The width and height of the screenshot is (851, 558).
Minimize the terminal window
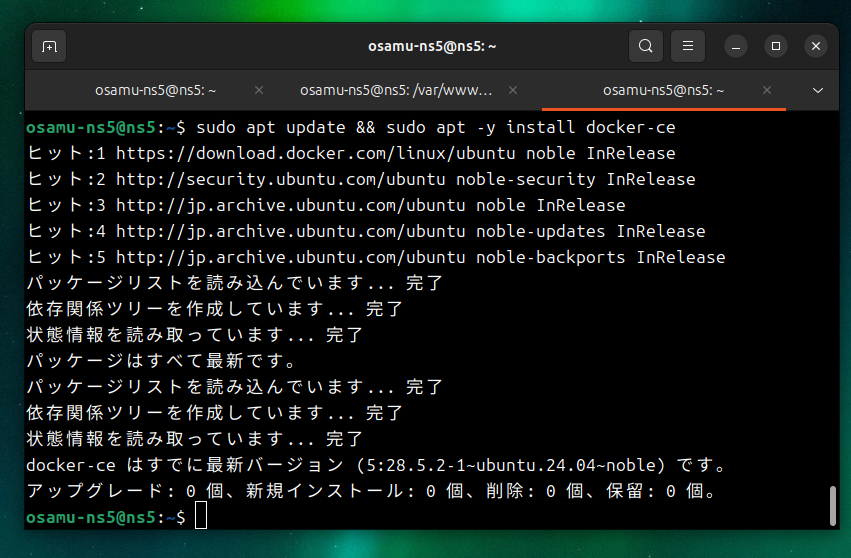click(736, 46)
